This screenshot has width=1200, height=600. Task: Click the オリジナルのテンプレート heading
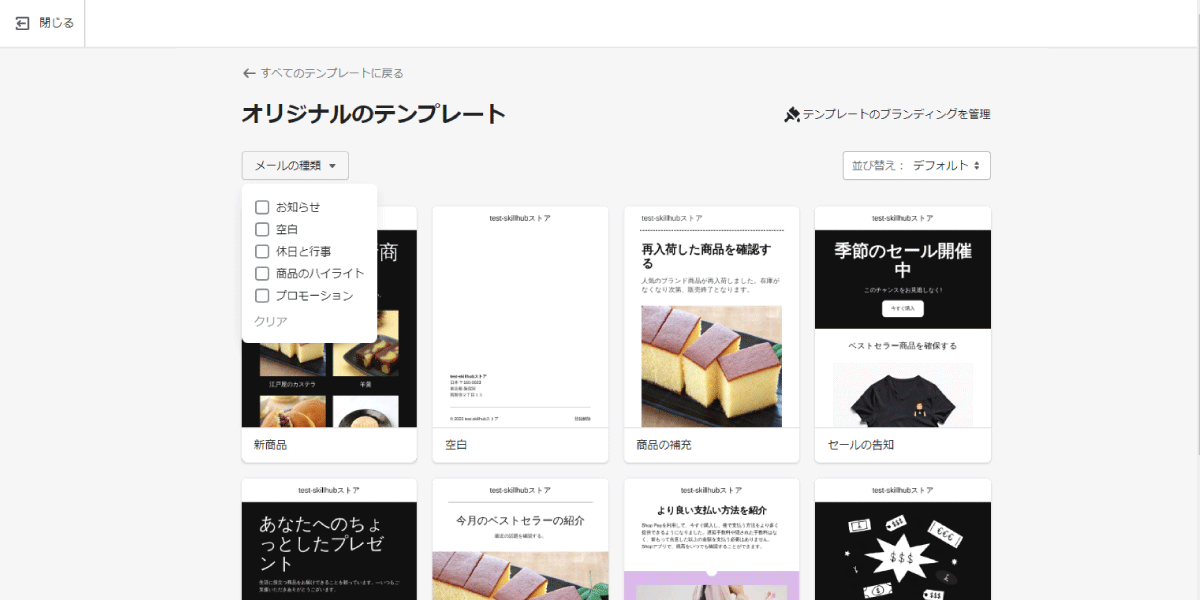[x=374, y=114]
